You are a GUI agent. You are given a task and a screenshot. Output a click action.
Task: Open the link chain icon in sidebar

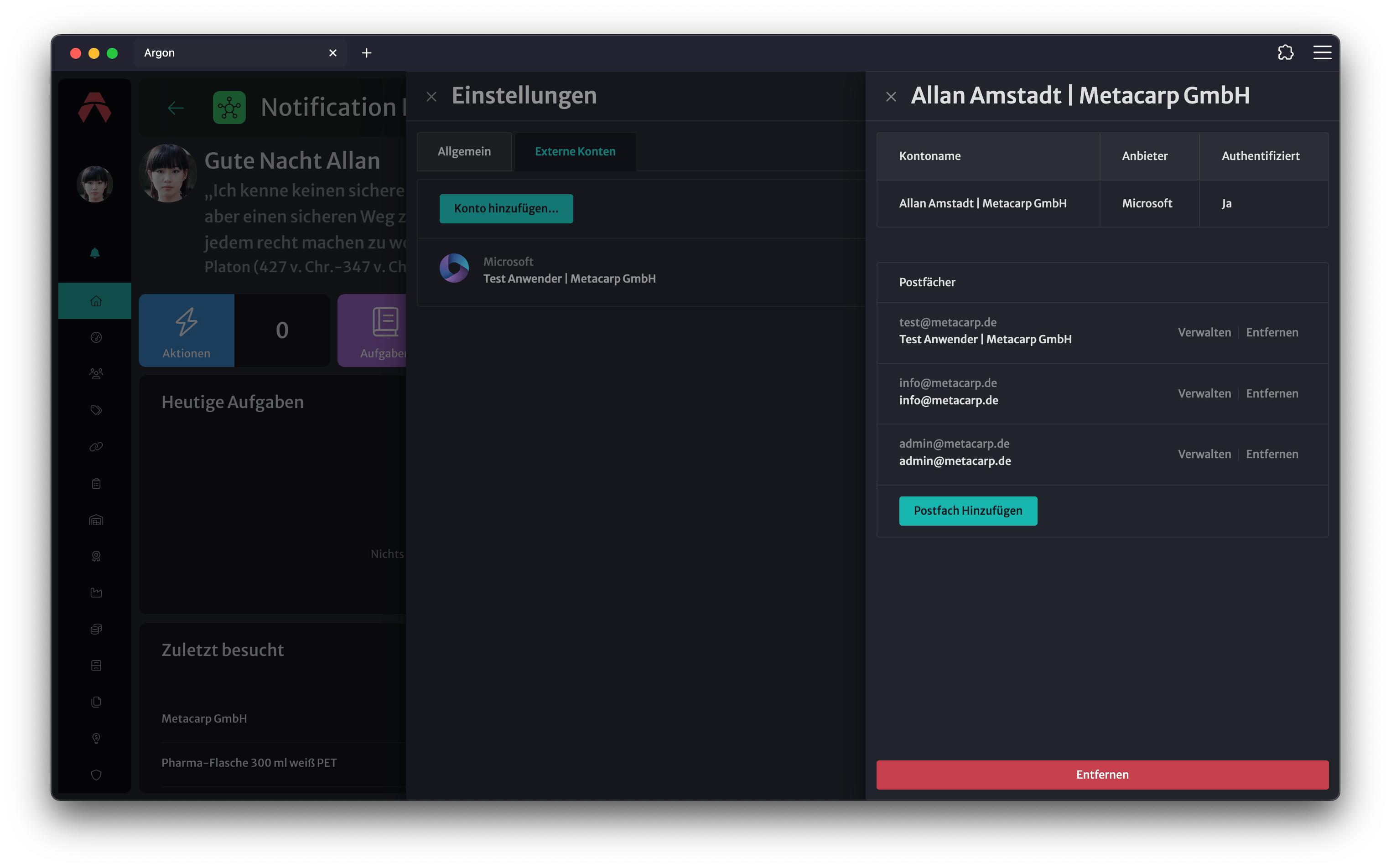pos(96,447)
